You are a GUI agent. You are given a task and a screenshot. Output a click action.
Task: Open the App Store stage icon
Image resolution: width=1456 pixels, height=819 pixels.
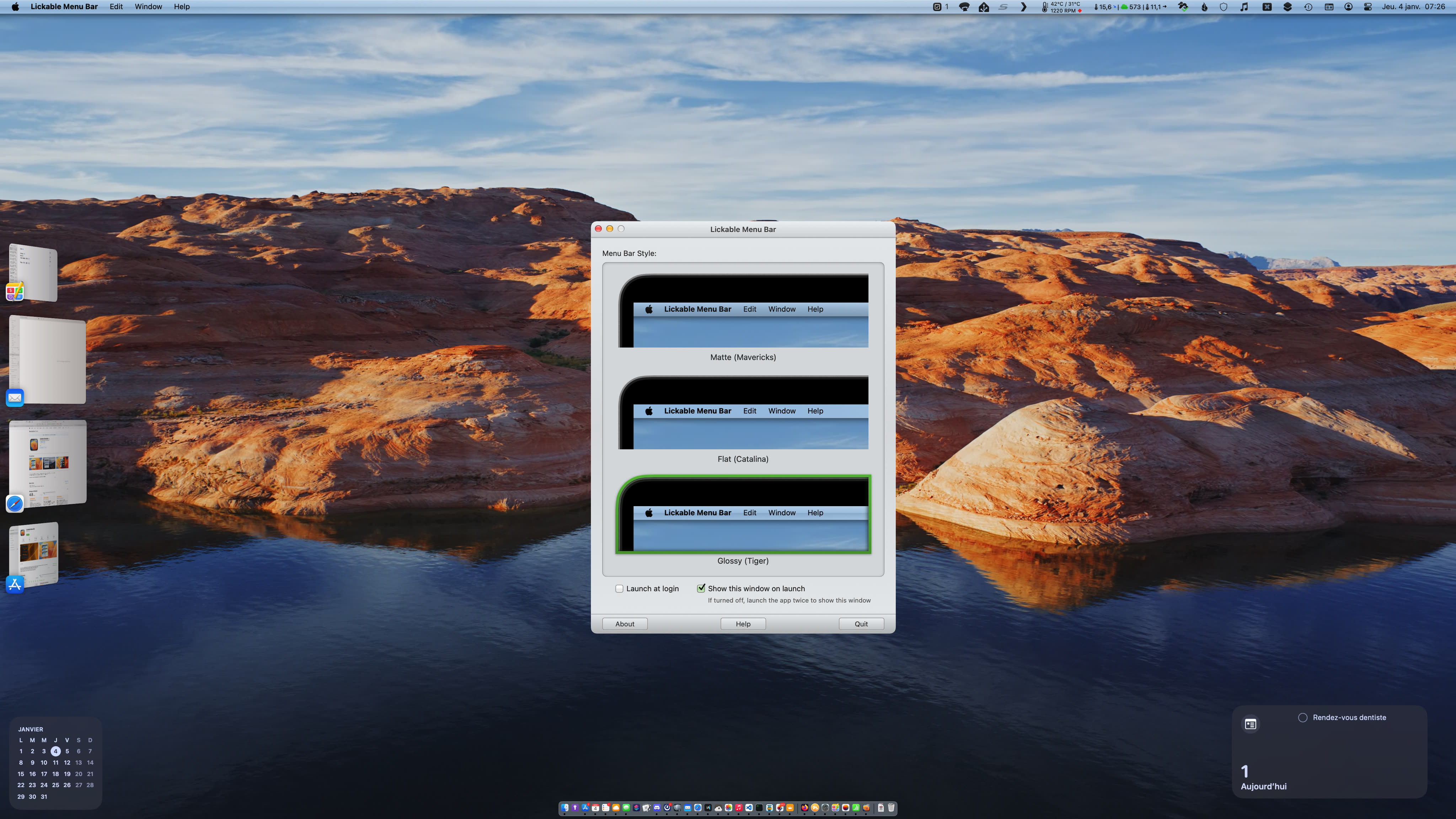click(15, 584)
